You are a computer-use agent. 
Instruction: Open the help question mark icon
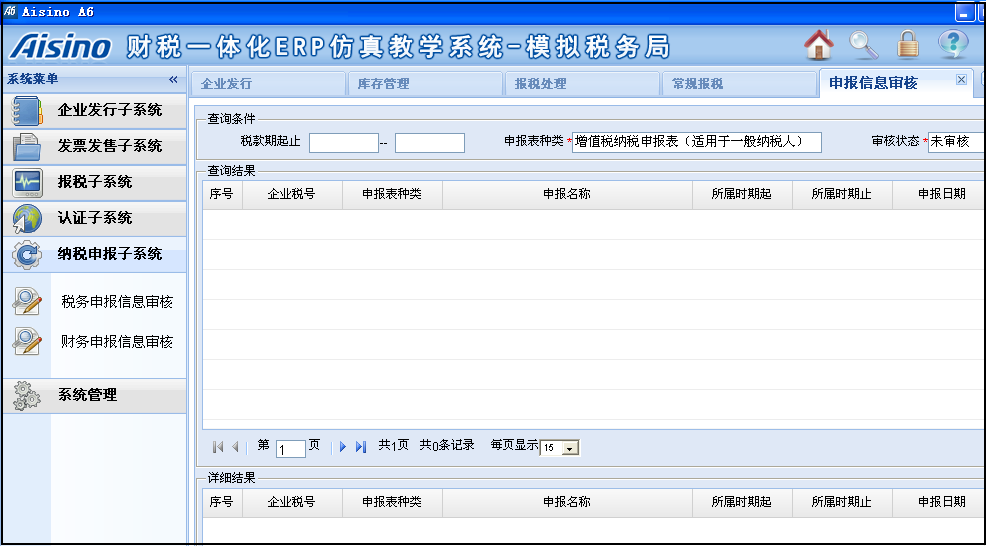pos(953,45)
